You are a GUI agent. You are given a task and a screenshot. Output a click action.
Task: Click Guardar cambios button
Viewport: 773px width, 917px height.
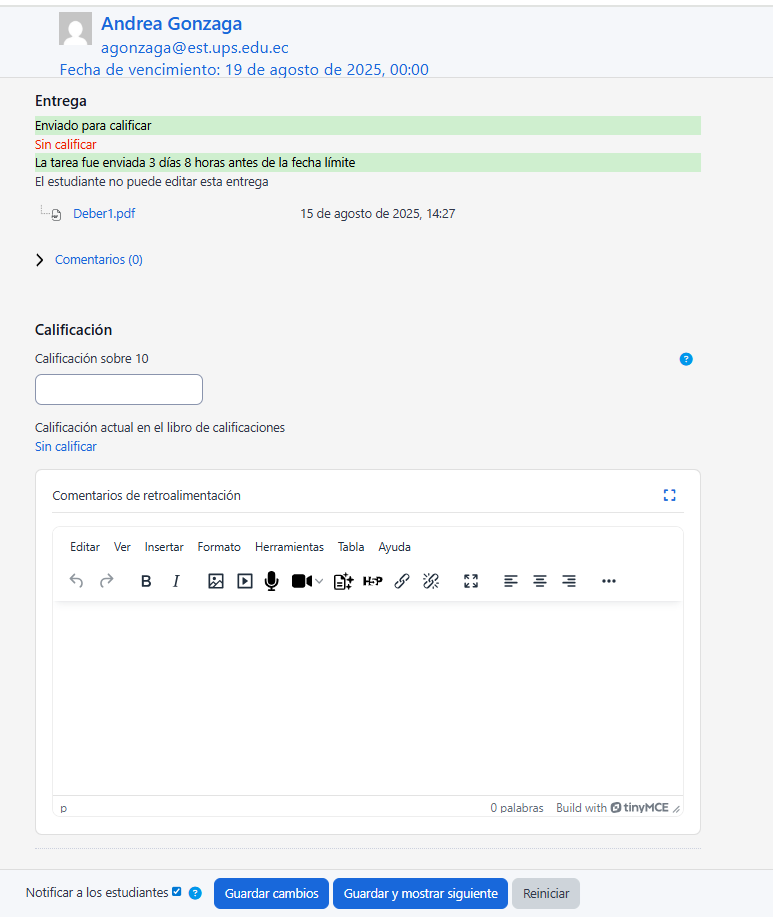tap(271, 893)
